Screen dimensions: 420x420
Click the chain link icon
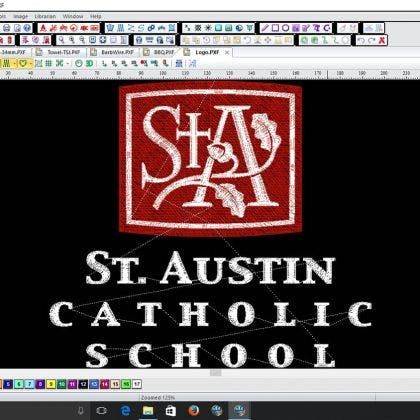tap(151, 28)
